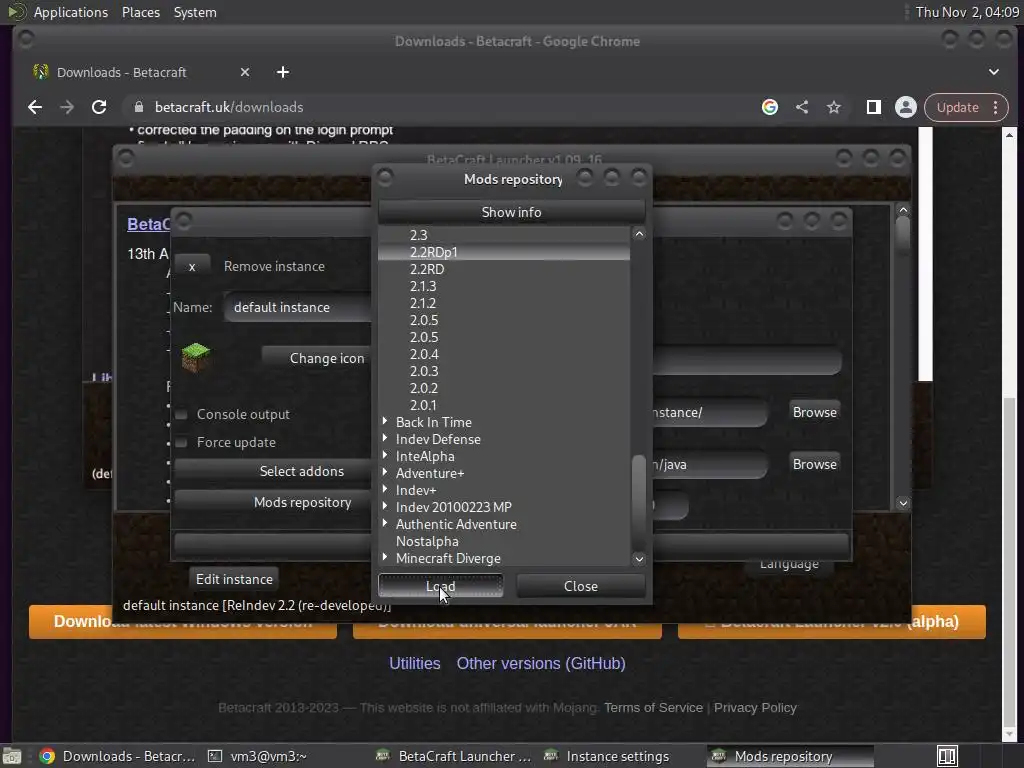
Task: Click the GNOME foot logo icon
Action: [16, 12]
